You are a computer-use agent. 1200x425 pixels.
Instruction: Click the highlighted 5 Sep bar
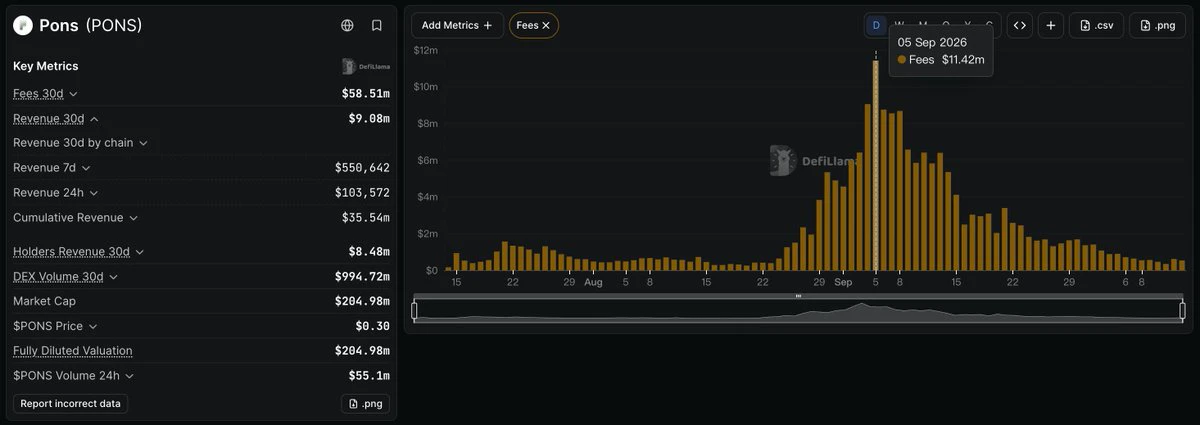pos(876,165)
